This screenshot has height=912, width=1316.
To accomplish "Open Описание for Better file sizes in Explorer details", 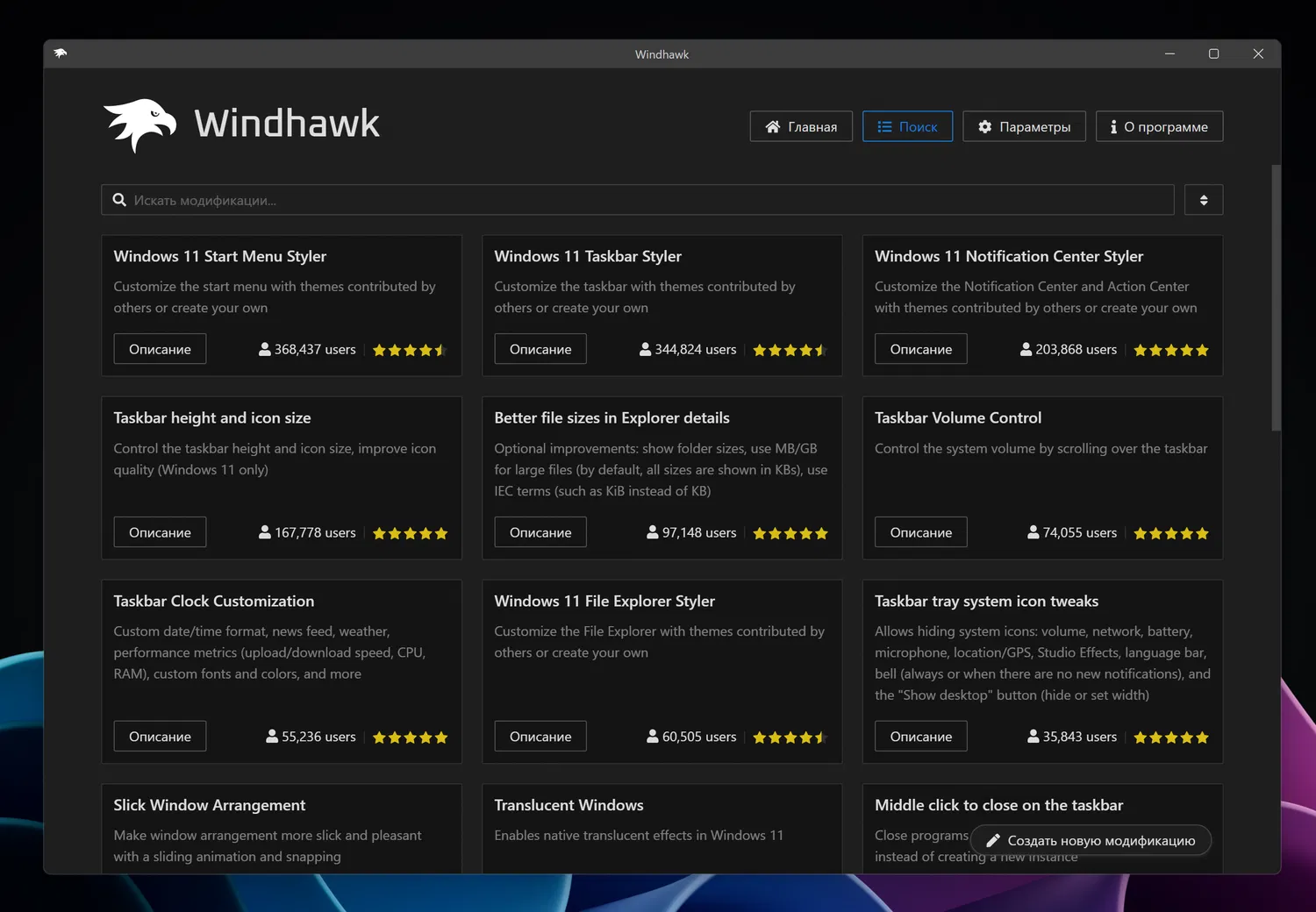I will pos(540,532).
